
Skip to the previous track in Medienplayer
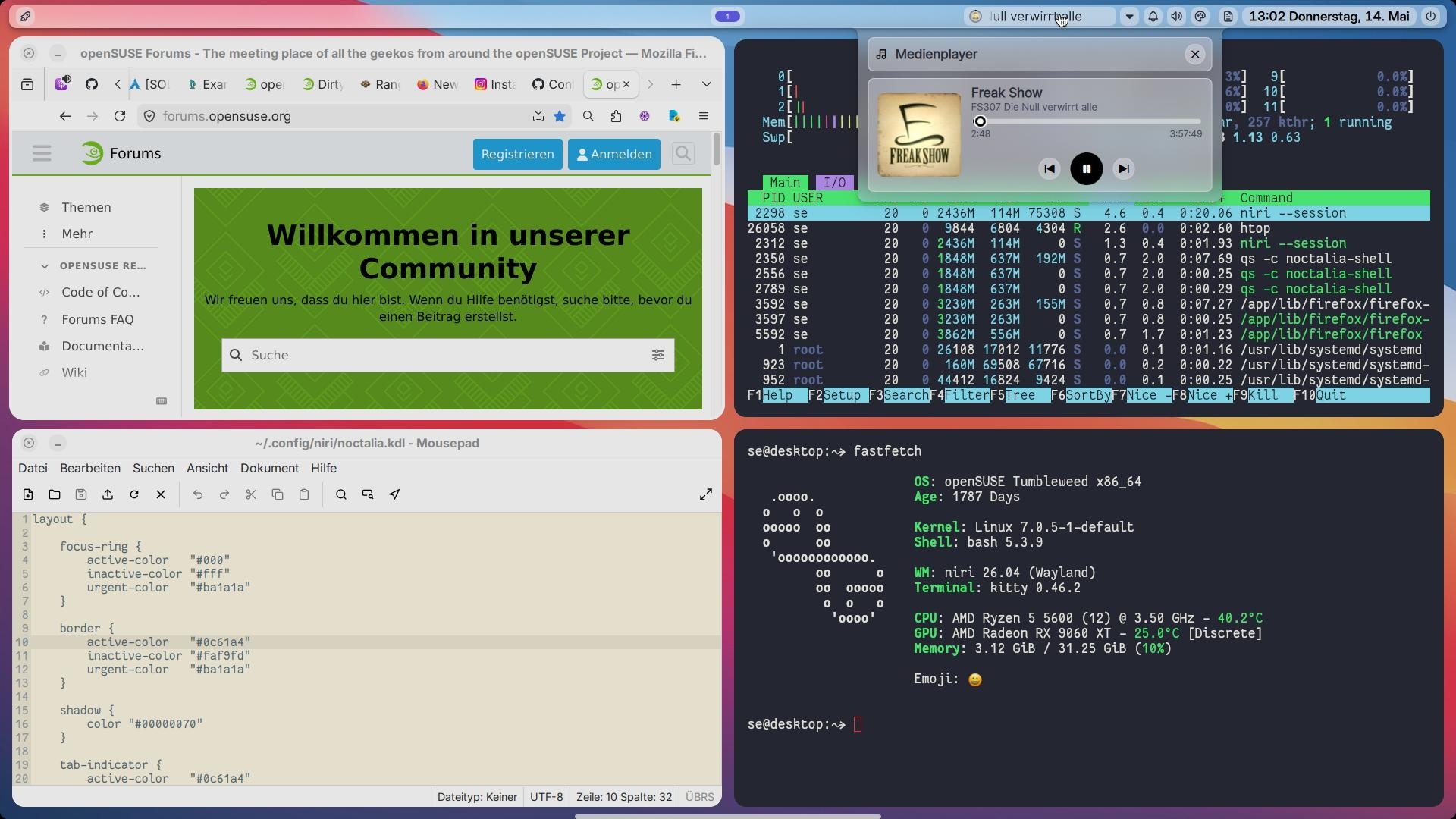1049,169
